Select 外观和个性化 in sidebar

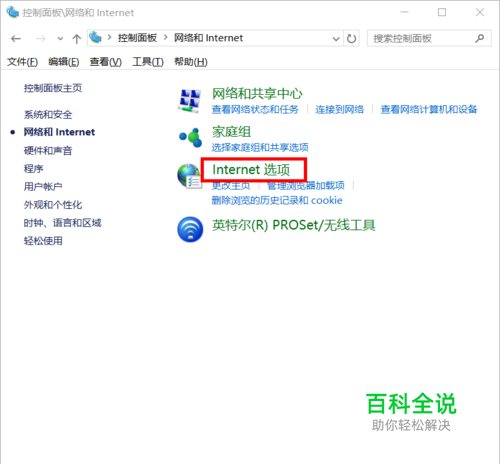click(53, 205)
